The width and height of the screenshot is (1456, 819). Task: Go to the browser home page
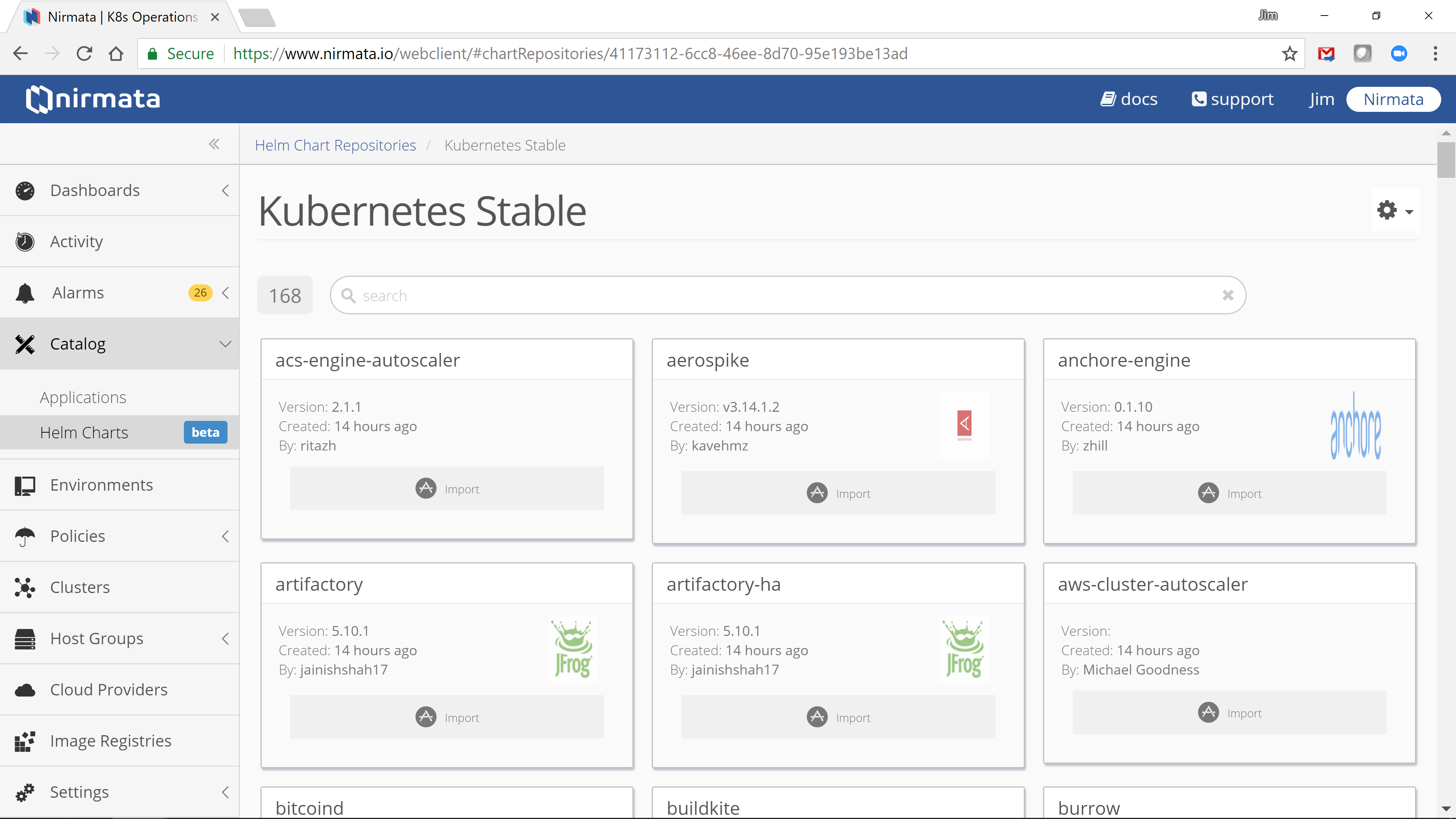116,54
